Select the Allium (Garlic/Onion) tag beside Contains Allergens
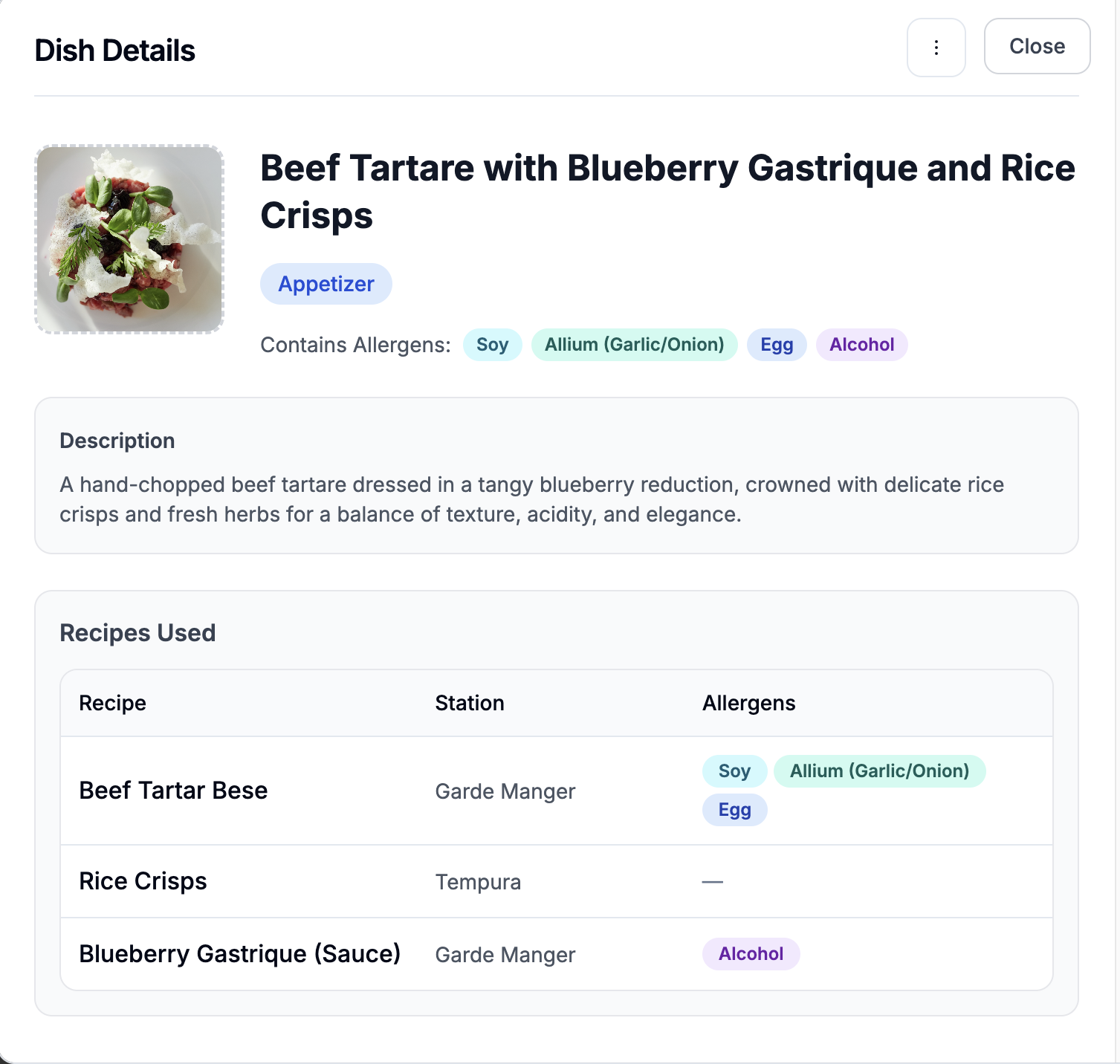The height and width of the screenshot is (1064, 1120). [x=634, y=345]
